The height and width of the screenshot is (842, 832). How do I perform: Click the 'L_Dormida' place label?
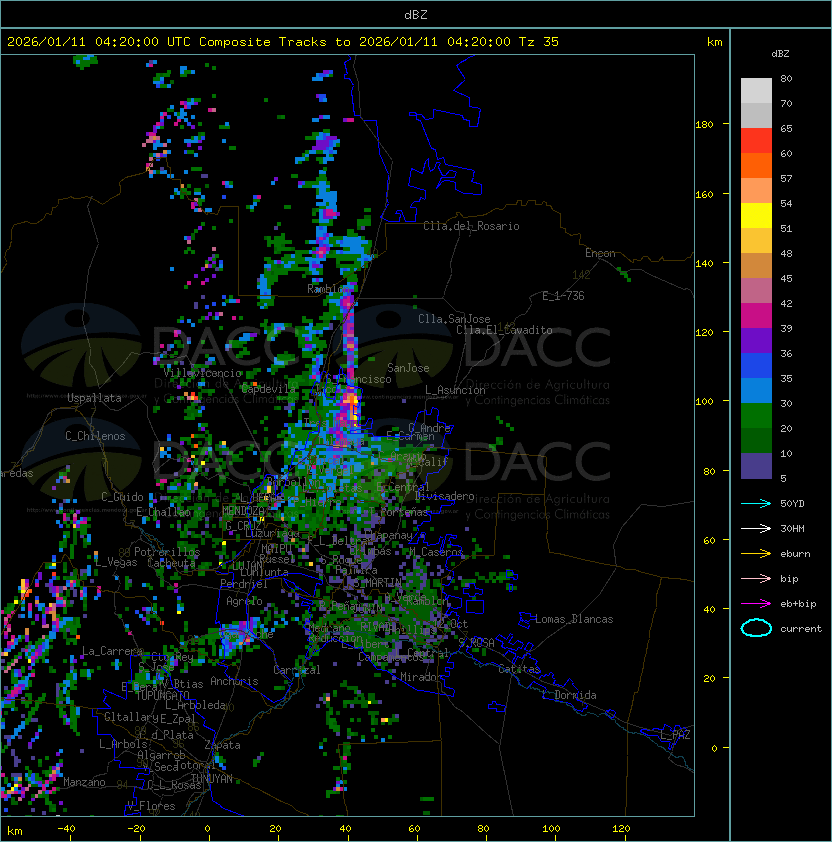coord(569,695)
